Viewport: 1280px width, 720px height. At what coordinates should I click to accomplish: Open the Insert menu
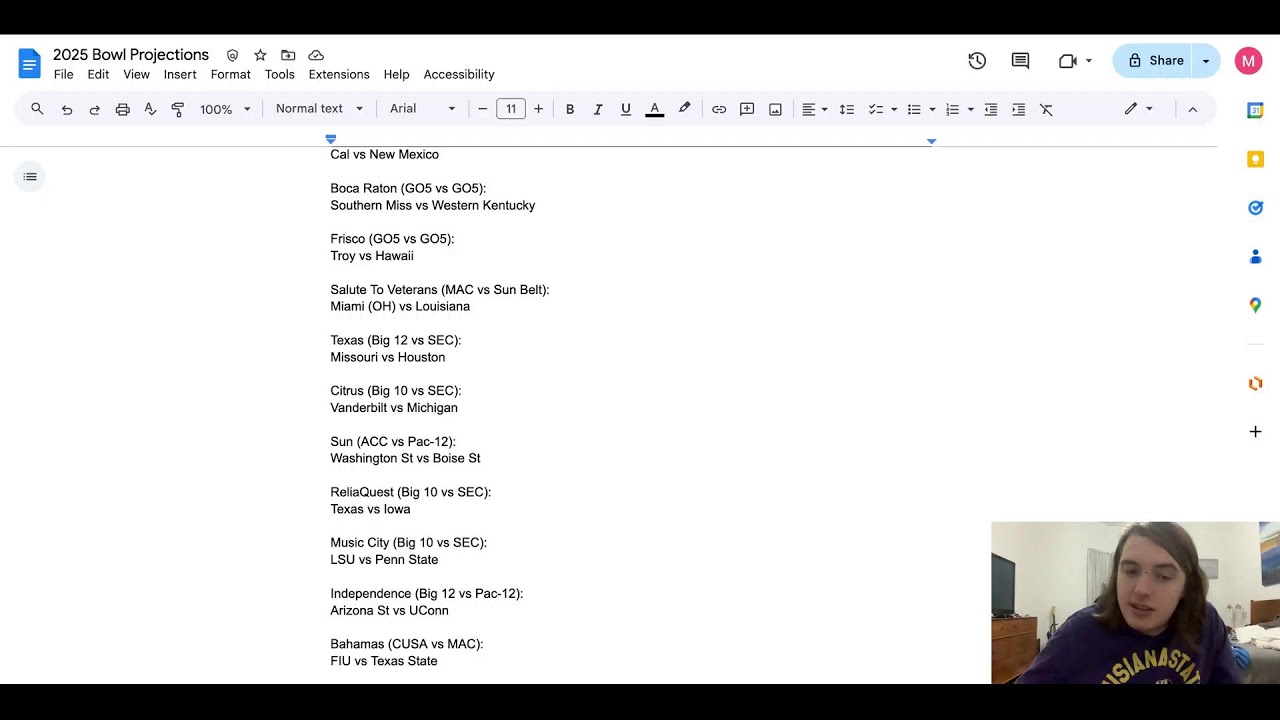click(x=180, y=75)
